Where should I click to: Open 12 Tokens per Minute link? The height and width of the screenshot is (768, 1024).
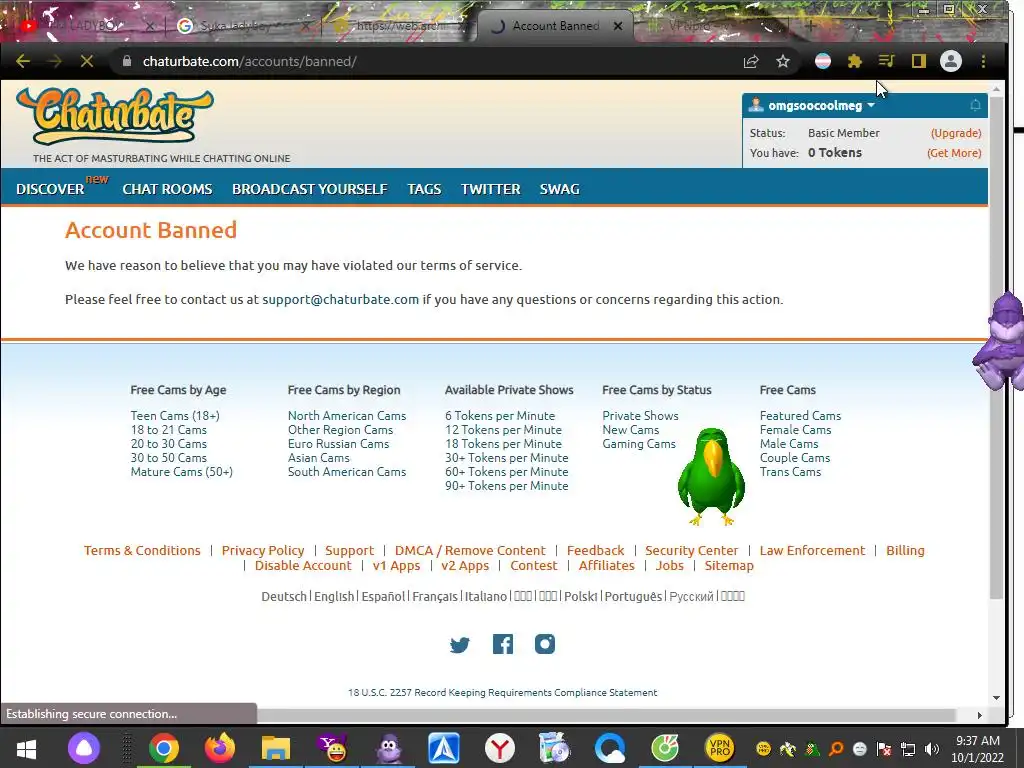click(x=504, y=430)
